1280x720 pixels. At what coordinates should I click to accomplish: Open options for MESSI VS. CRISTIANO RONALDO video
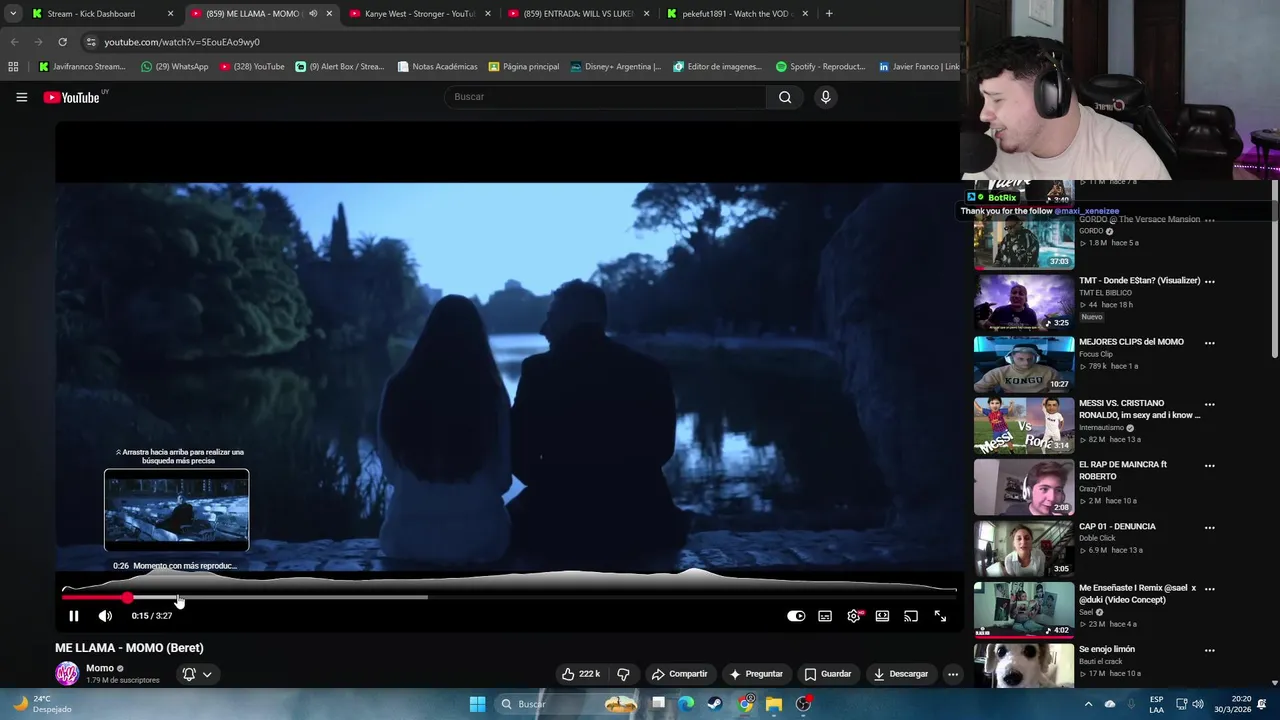1210,404
